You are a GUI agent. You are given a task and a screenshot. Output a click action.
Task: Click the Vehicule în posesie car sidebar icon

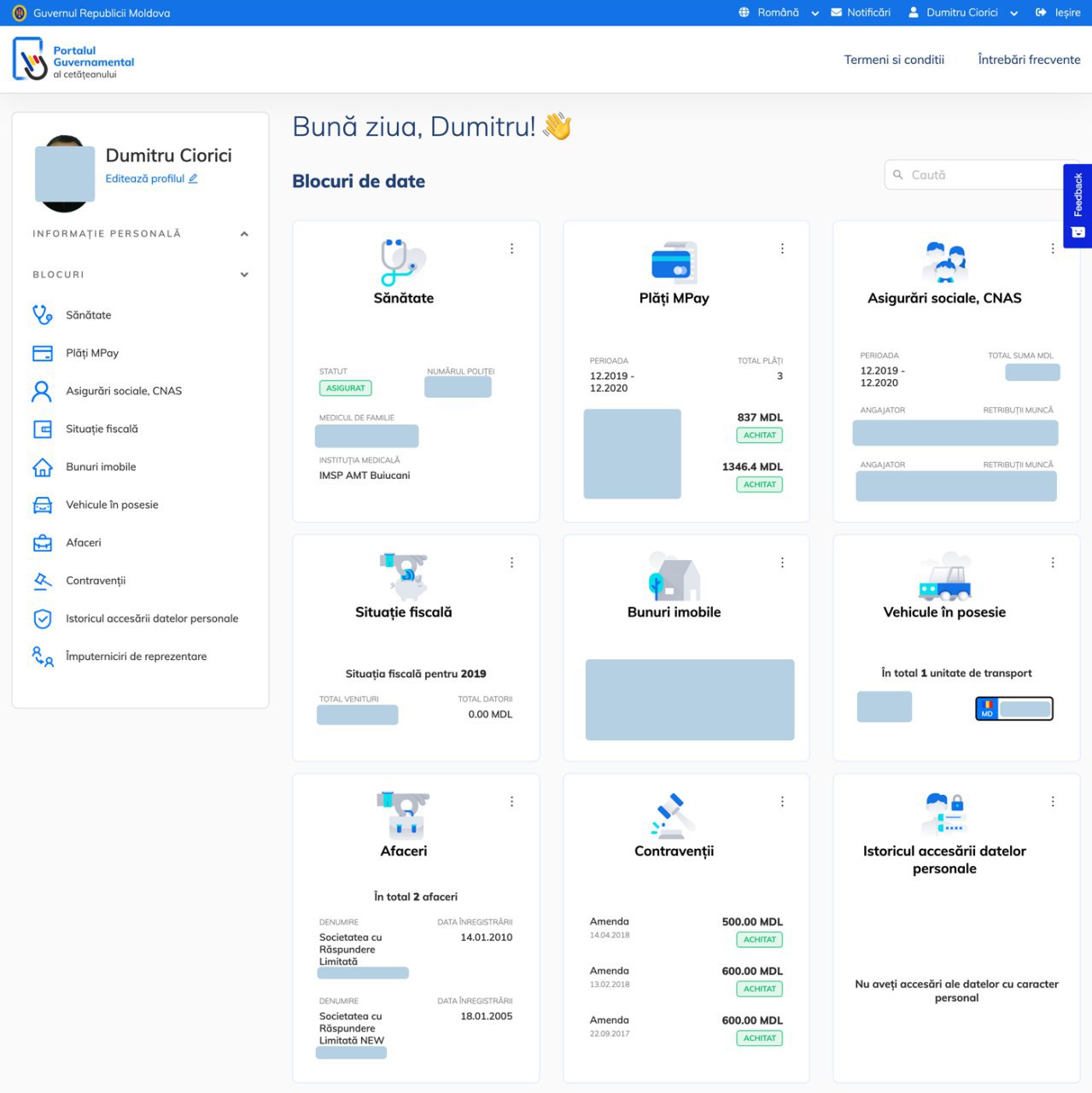pos(42,505)
